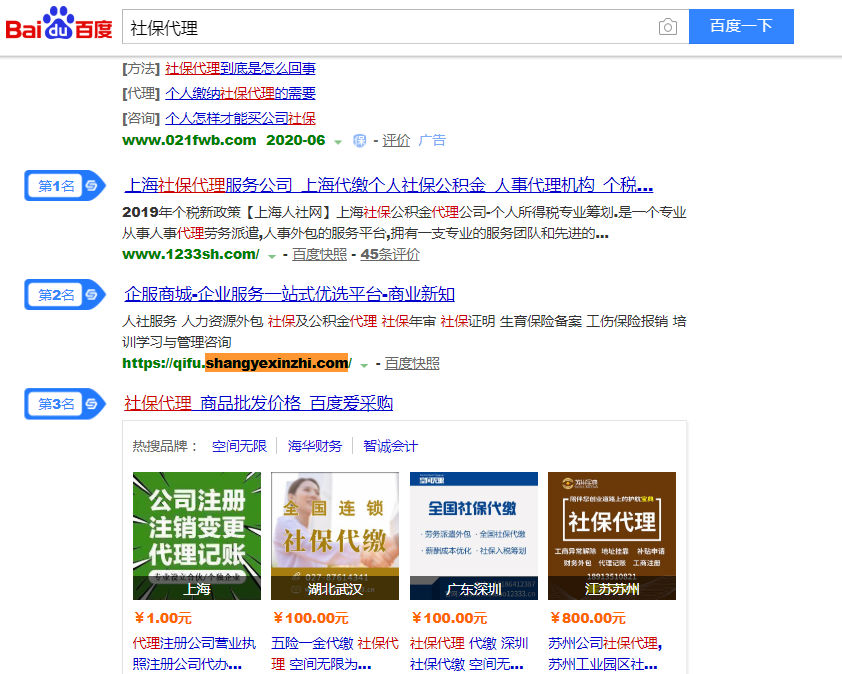This screenshot has width=842, height=674.
Task: Select hot brand 智诚会计
Action: pos(390,446)
